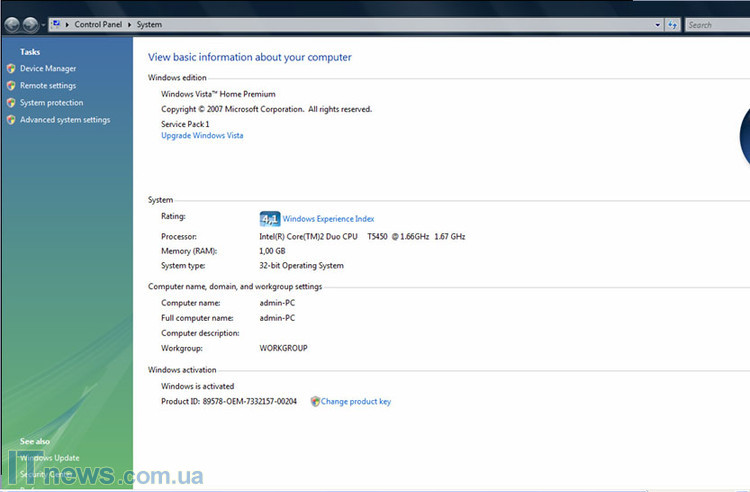Click the shield icon beside Remote settings
Screen dimensions: 750x492
tap(11, 86)
